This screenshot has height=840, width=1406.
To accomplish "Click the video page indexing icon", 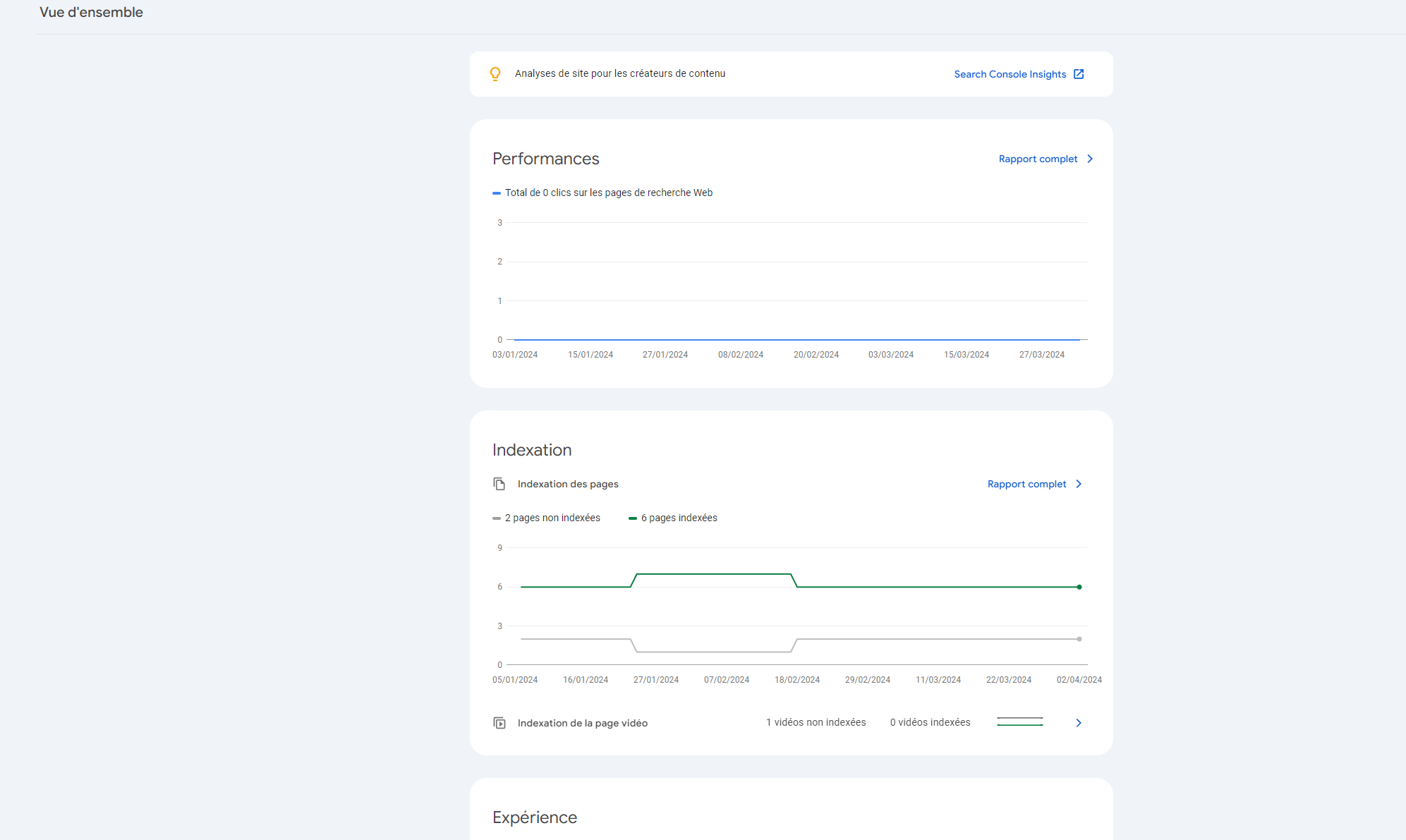I will click(499, 723).
